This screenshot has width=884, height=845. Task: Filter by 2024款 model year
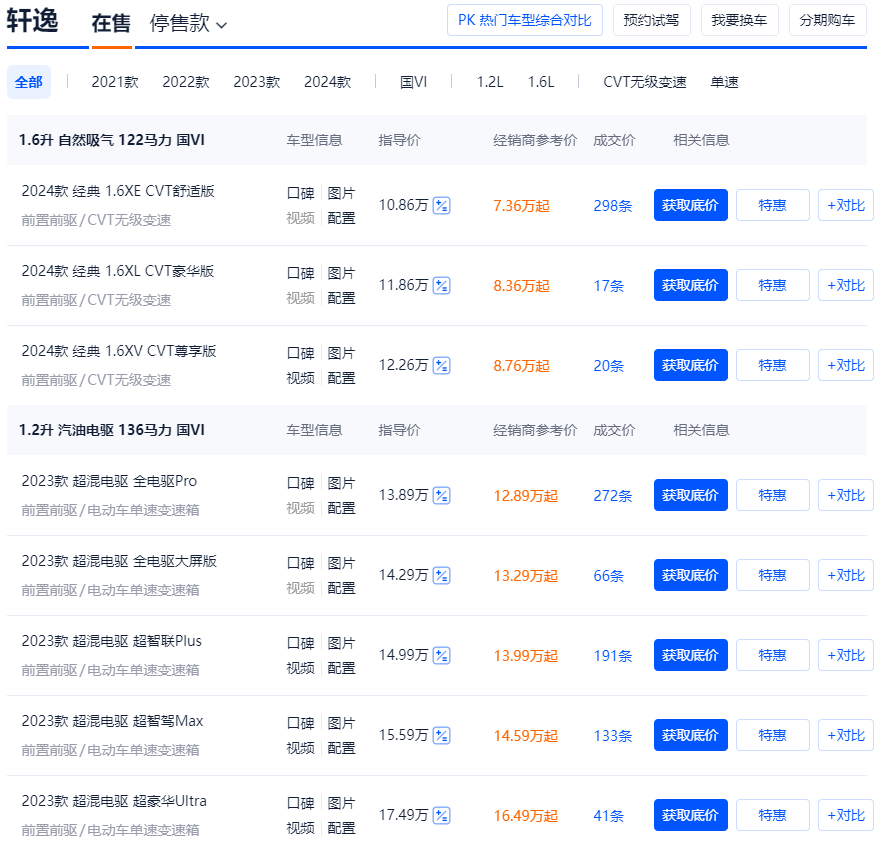328,82
